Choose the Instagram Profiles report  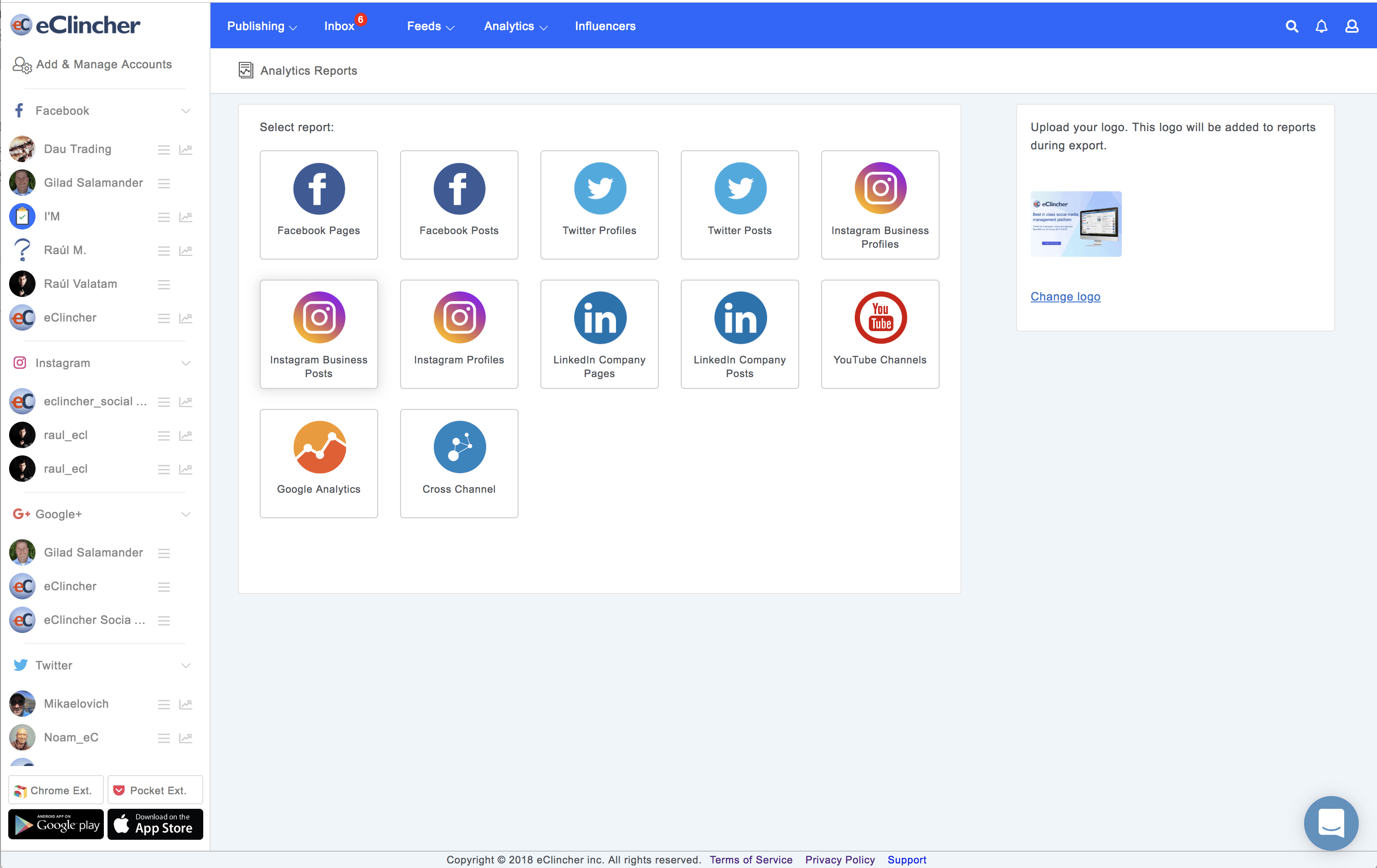click(x=459, y=334)
